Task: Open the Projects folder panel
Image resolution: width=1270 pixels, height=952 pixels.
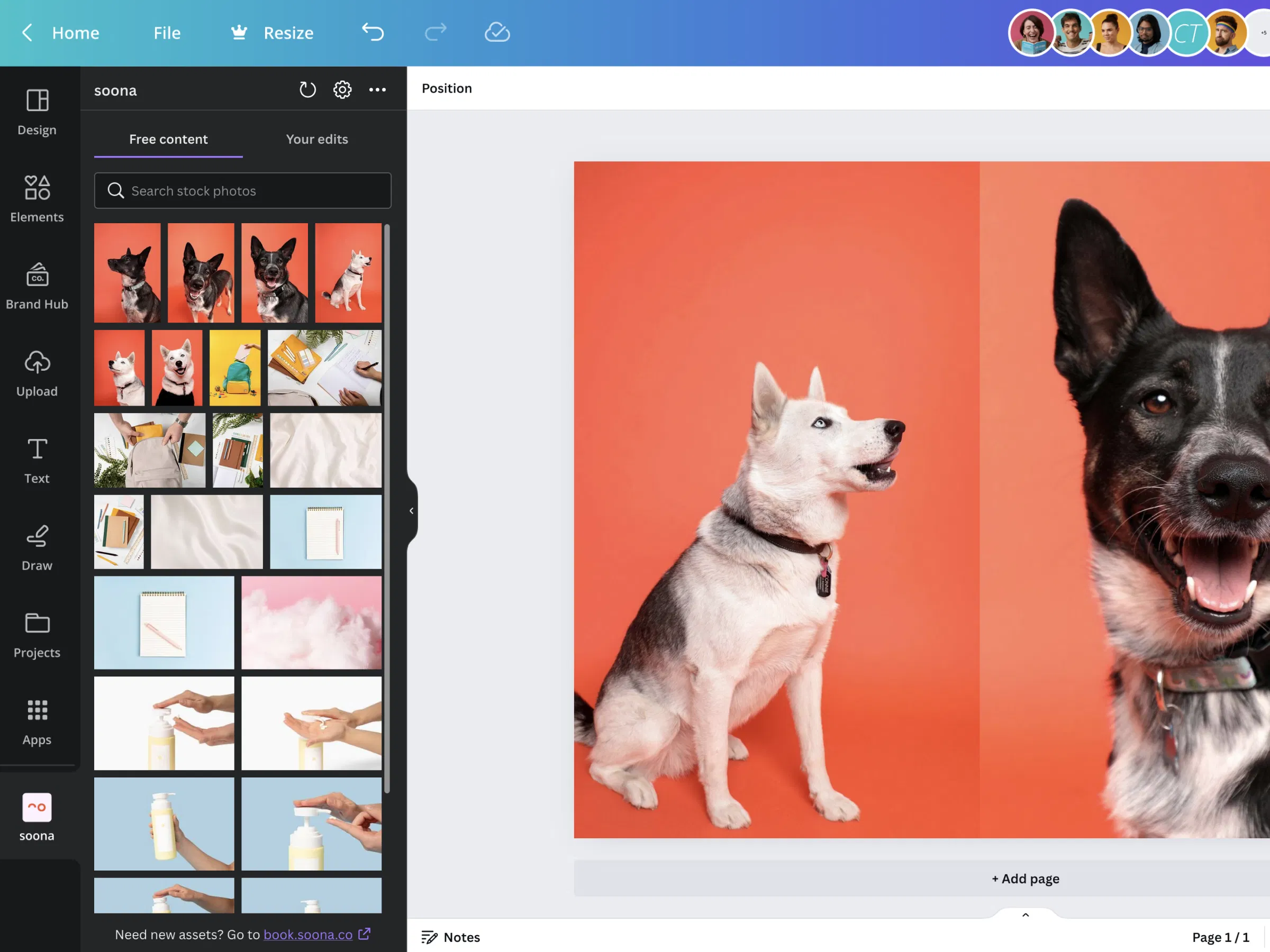Action: point(37,635)
